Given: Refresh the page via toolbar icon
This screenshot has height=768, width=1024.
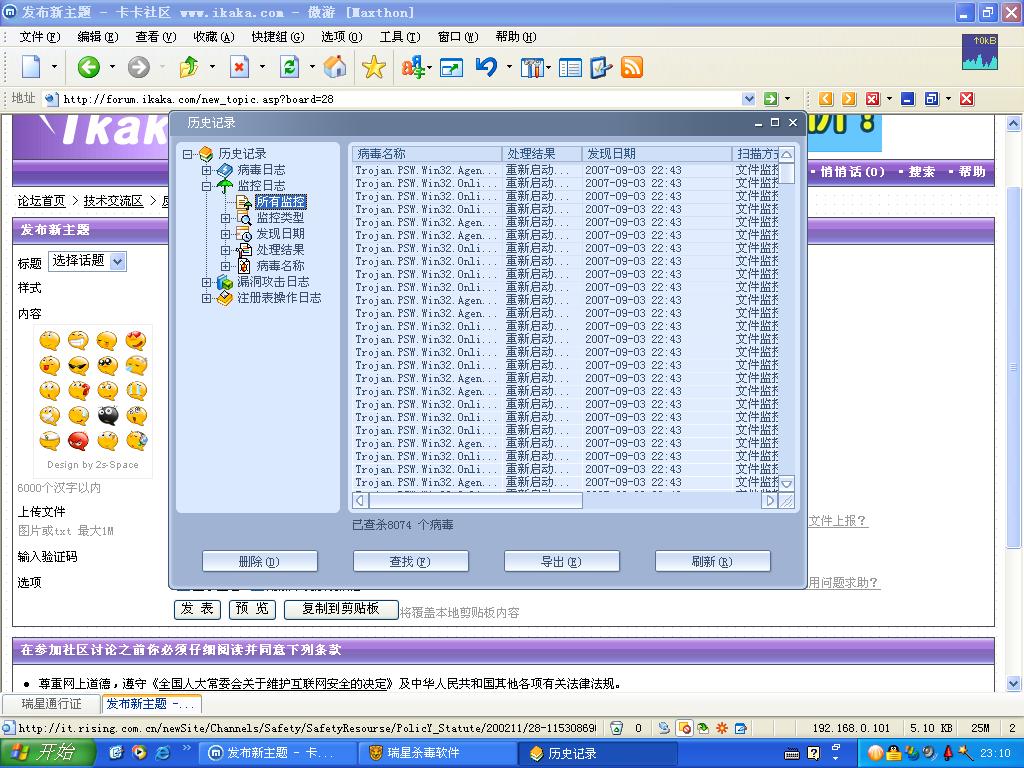Looking at the screenshot, I should coord(289,67).
